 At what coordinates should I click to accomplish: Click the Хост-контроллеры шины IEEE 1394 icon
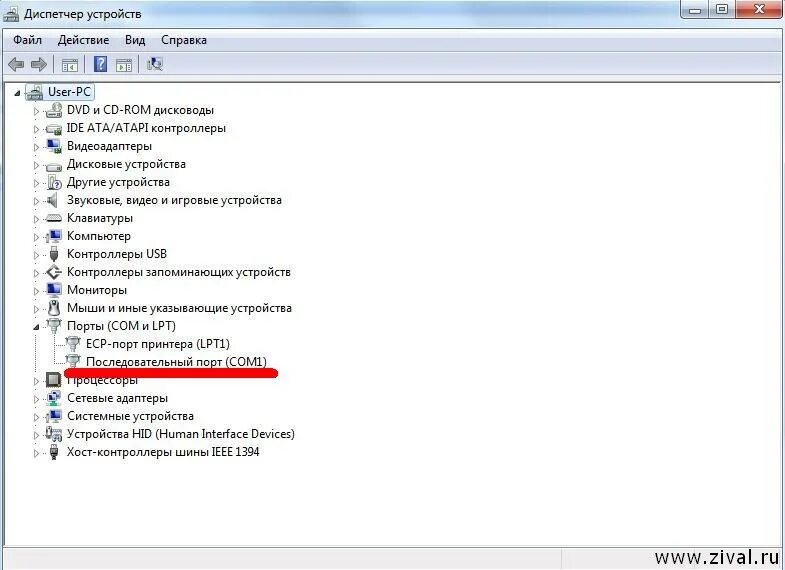(x=54, y=452)
